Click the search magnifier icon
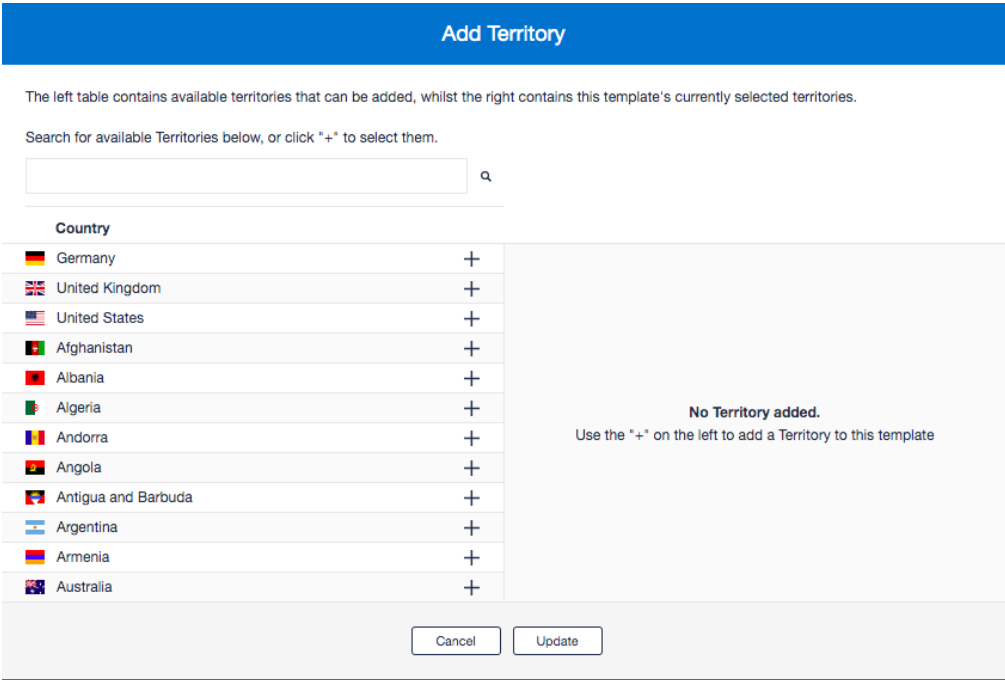 (x=486, y=176)
